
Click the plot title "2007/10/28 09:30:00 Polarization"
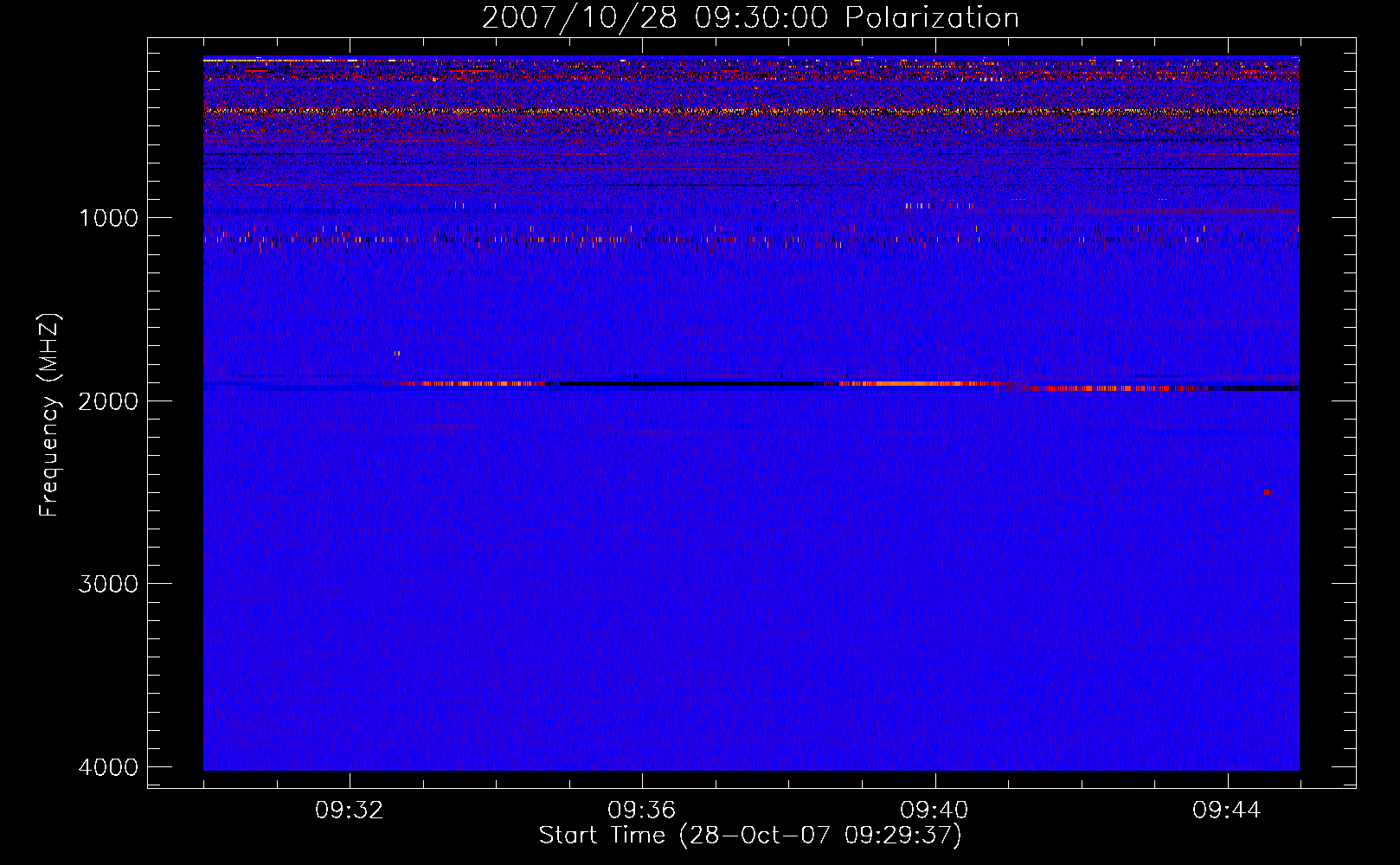(x=750, y=17)
